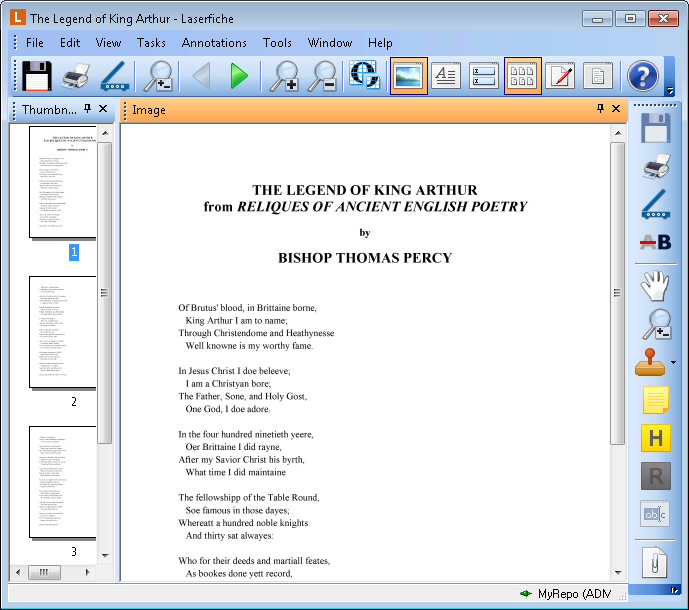Select page 3 thumbnail
The width and height of the screenshot is (689, 610).
(x=62, y=482)
